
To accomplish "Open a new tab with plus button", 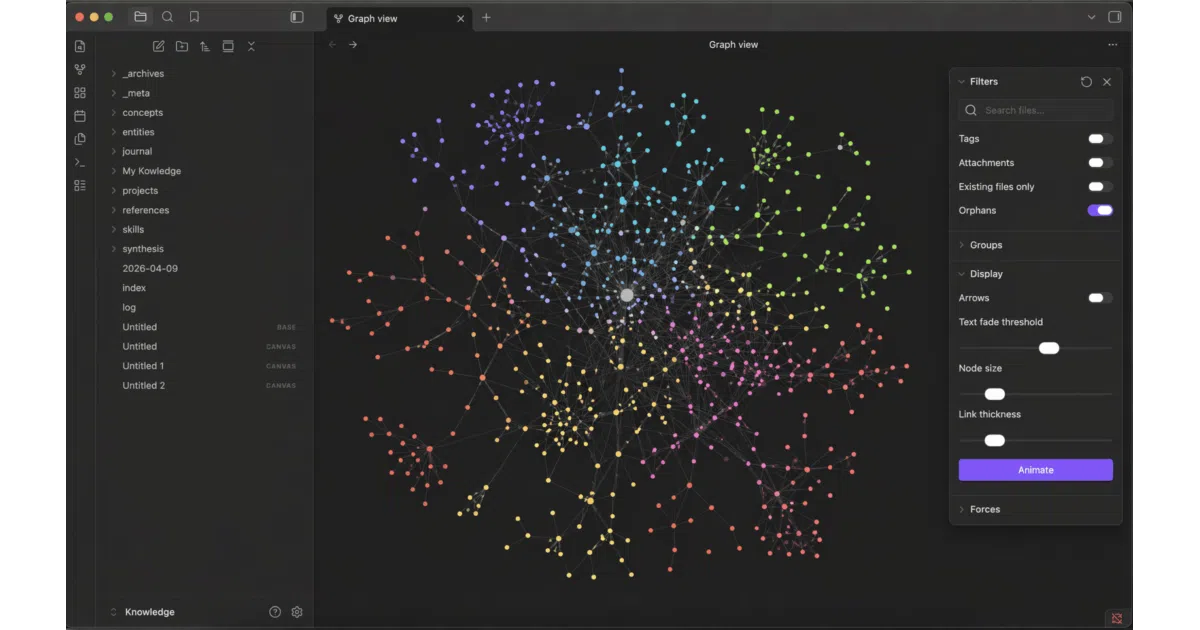I will pos(486,18).
